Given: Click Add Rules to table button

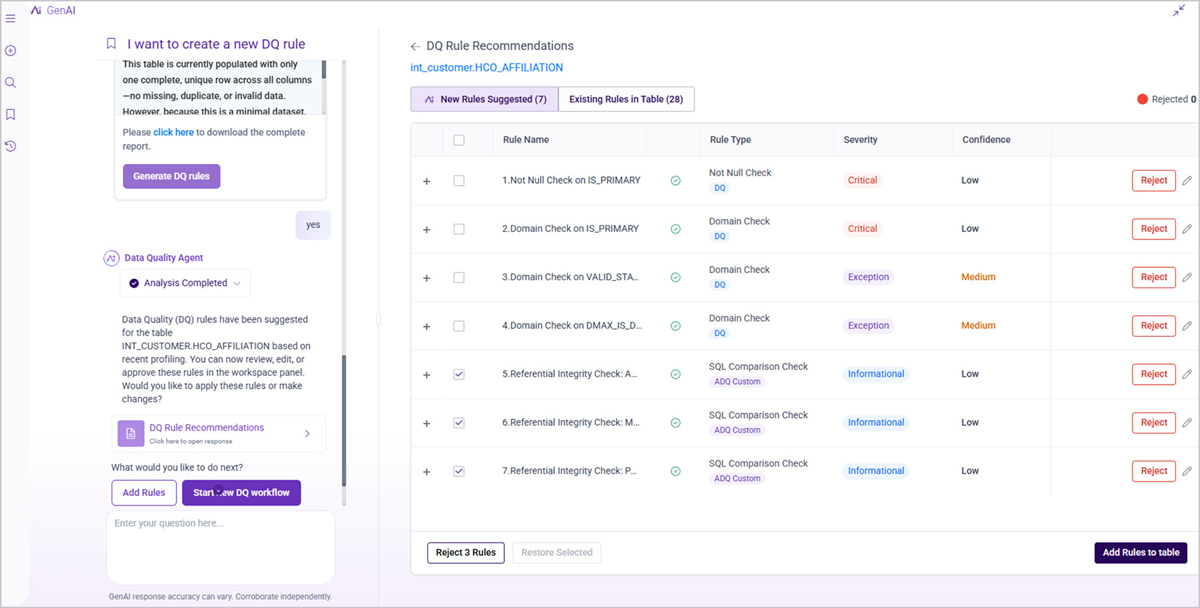Looking at the screenshot, I should click(x=1140, y=552).
